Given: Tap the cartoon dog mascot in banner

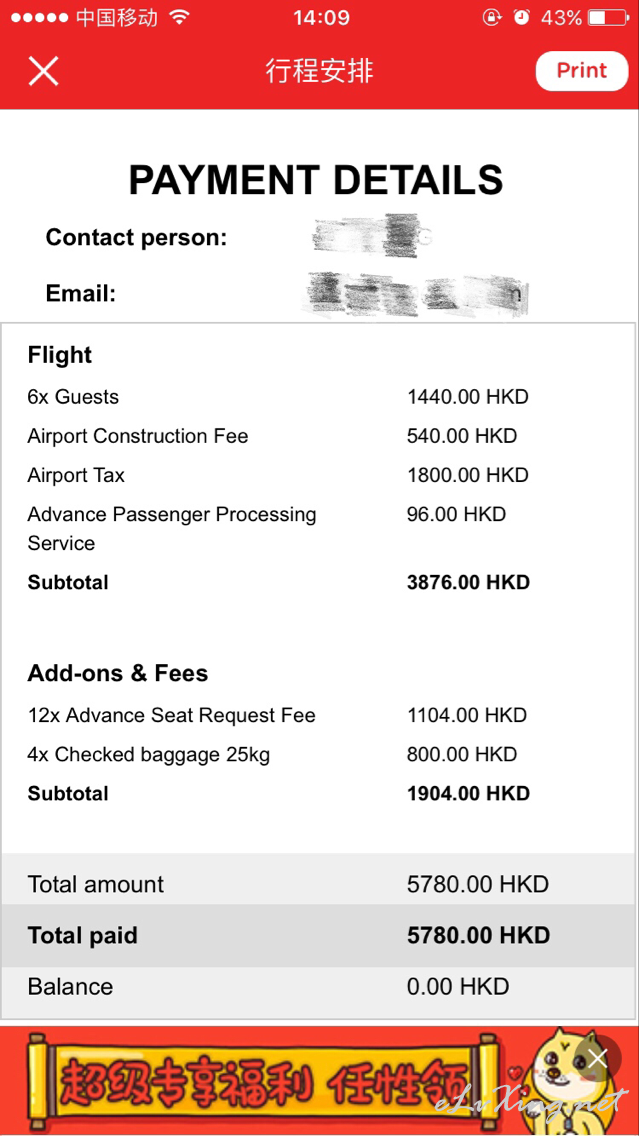Looking at the screenshot, I should (565, 1080).
